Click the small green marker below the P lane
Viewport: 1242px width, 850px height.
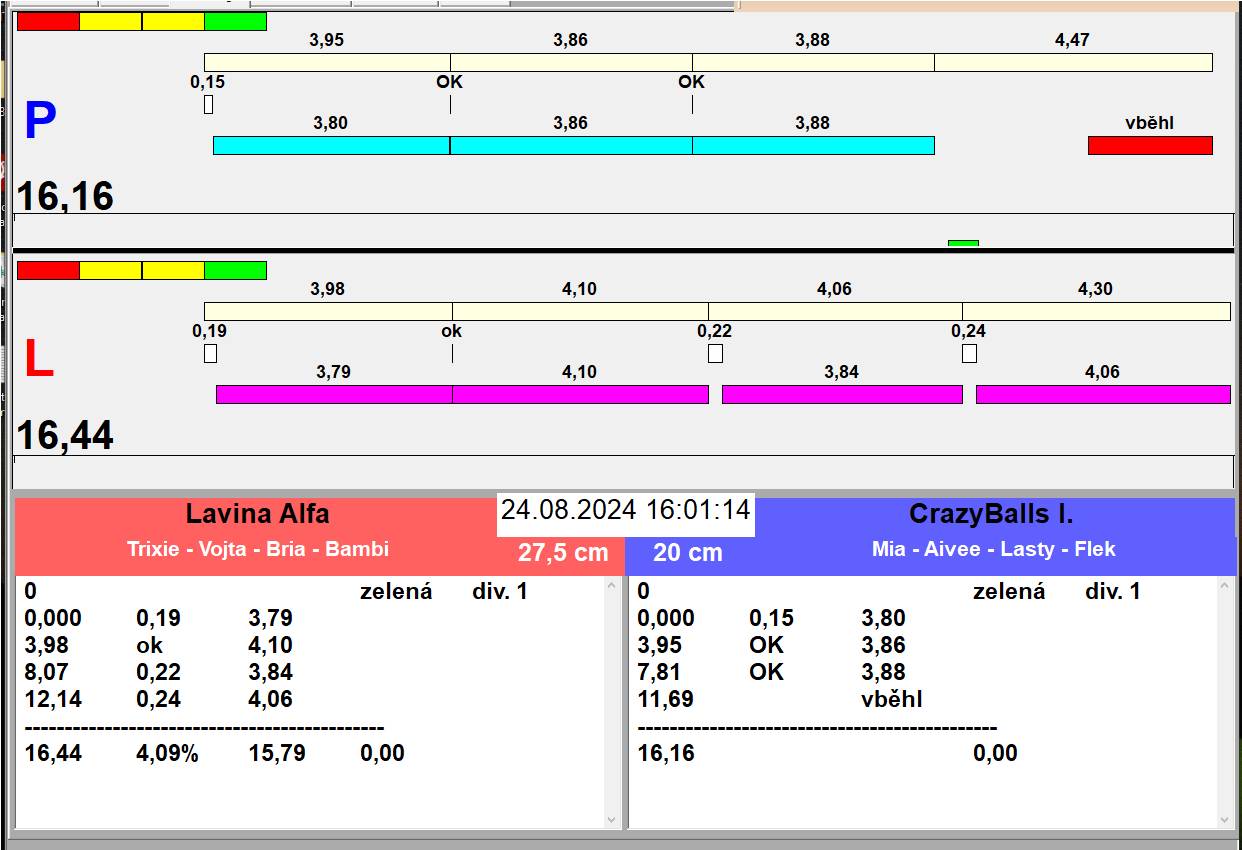pyautogui.click(x=963, y=243)
